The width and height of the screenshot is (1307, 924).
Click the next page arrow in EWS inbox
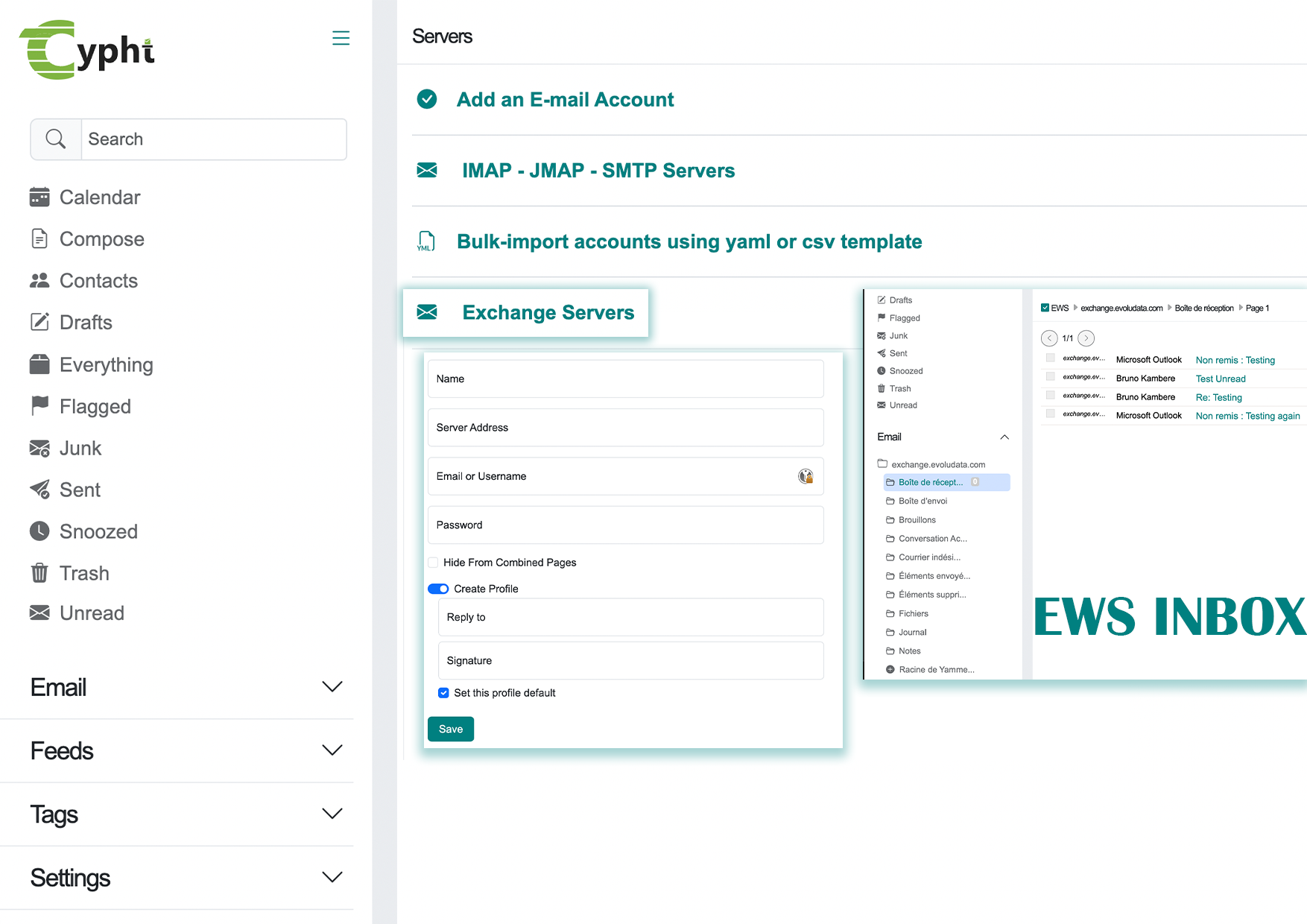1086,338
